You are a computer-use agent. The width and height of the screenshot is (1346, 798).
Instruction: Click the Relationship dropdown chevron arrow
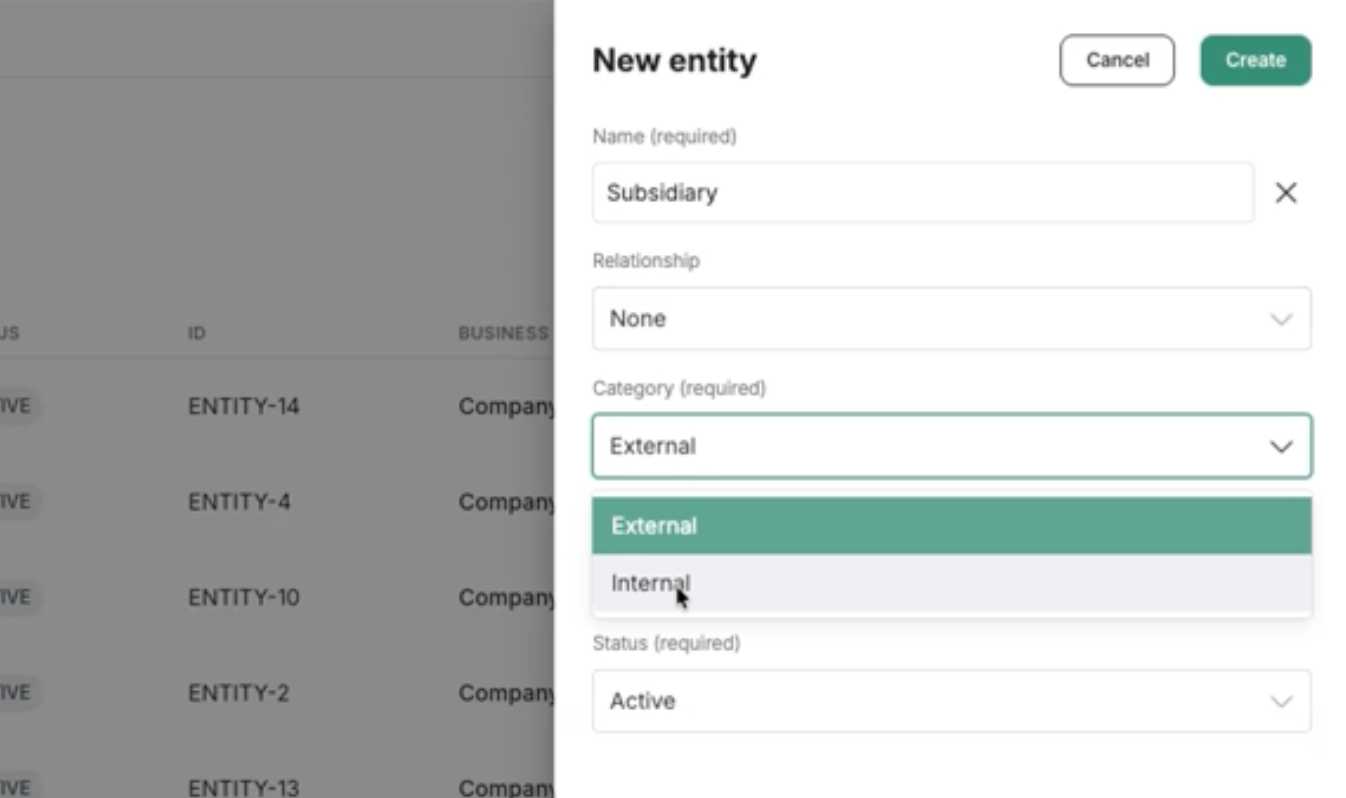(1281, 320)
